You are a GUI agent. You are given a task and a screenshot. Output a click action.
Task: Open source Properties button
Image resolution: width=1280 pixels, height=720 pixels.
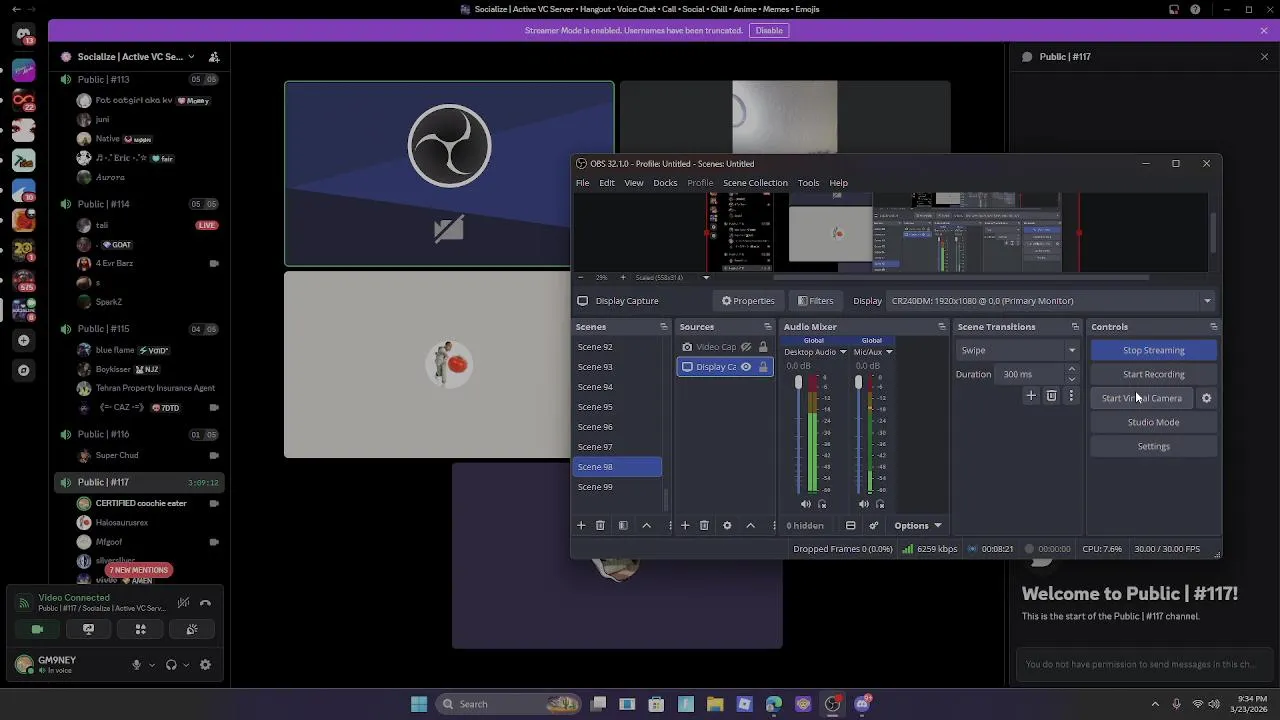748,301
